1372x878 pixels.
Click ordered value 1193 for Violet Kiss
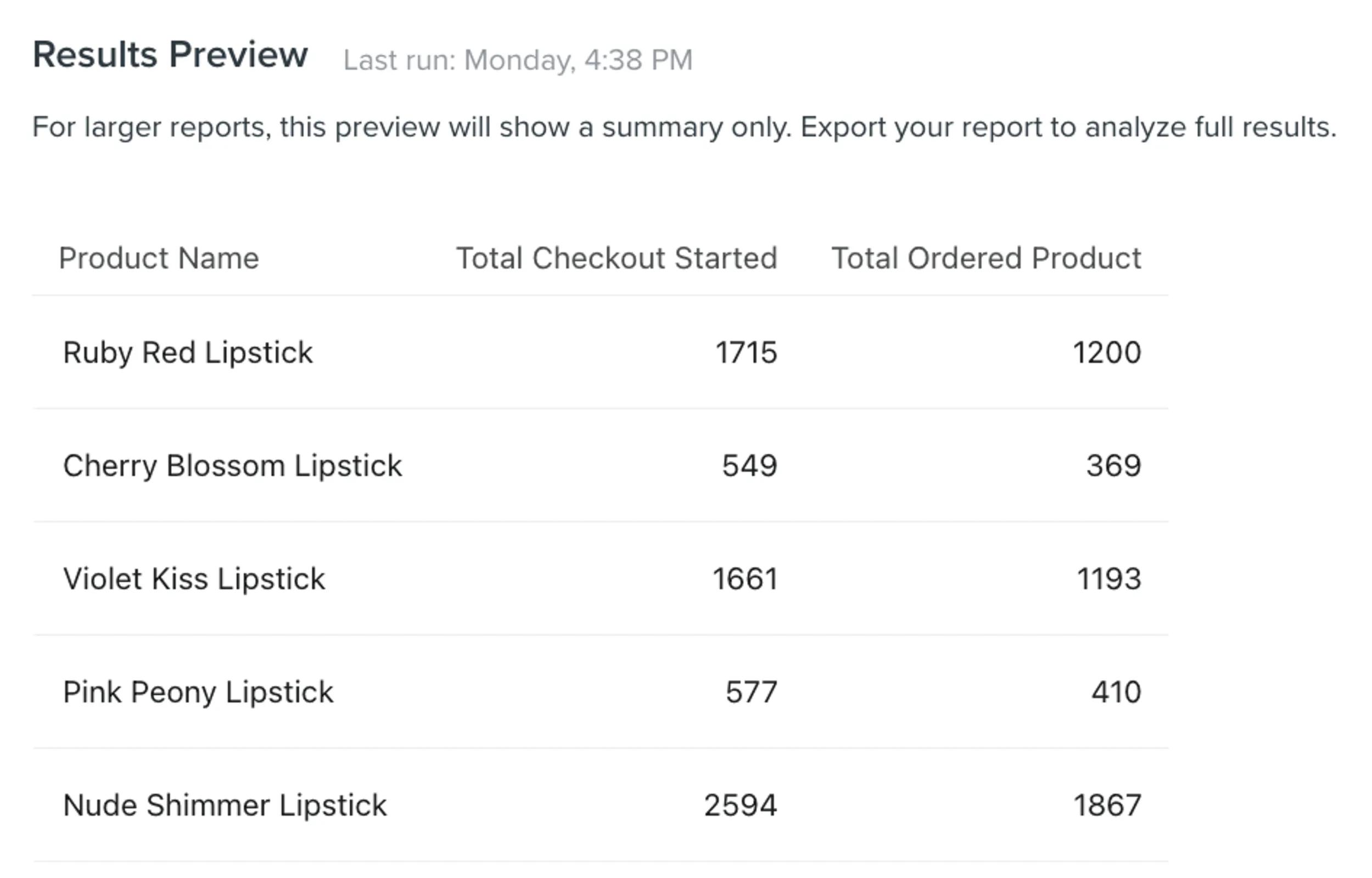point(1108,579)
